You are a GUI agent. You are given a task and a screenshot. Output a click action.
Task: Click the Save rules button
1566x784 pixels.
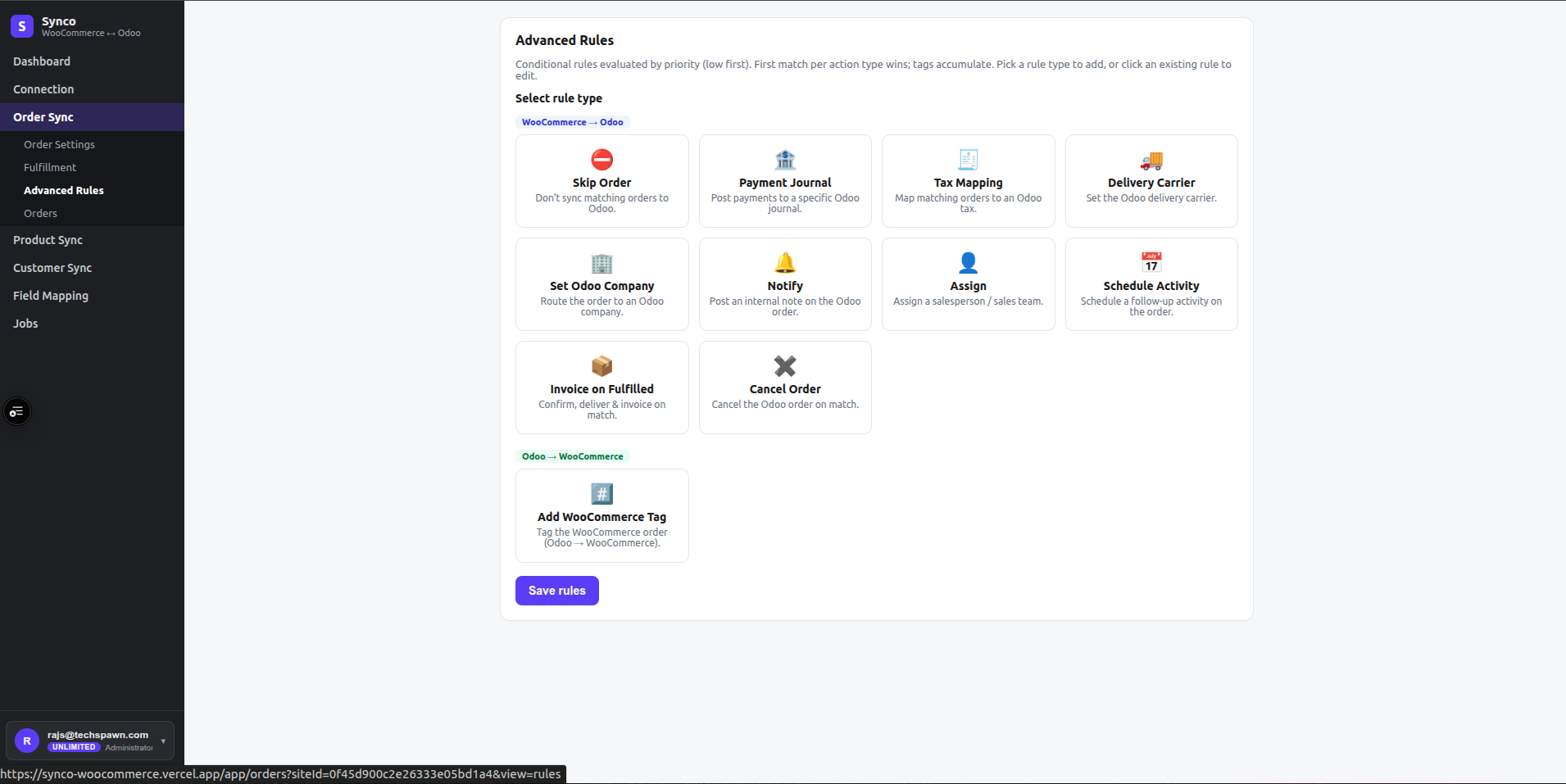[557, 591]
